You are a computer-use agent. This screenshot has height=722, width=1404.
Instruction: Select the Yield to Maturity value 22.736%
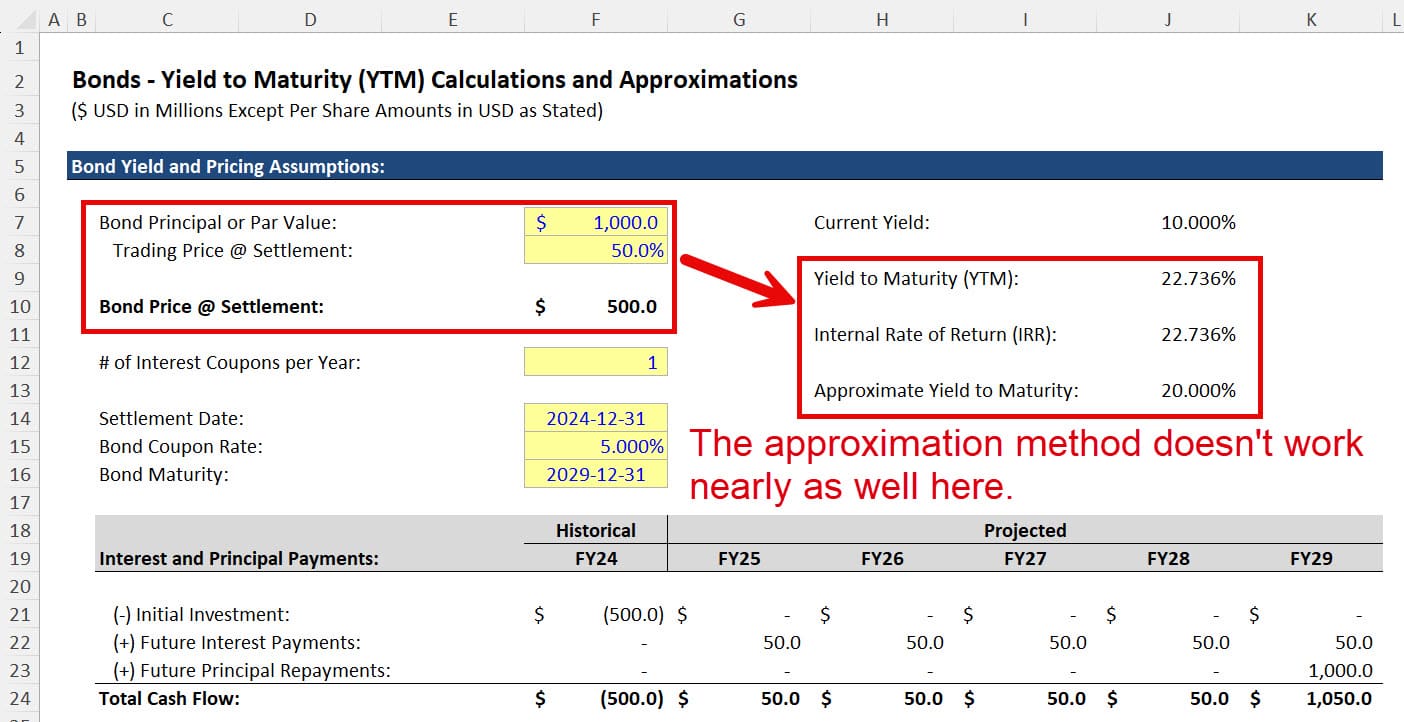click(x=1200, y=278)
